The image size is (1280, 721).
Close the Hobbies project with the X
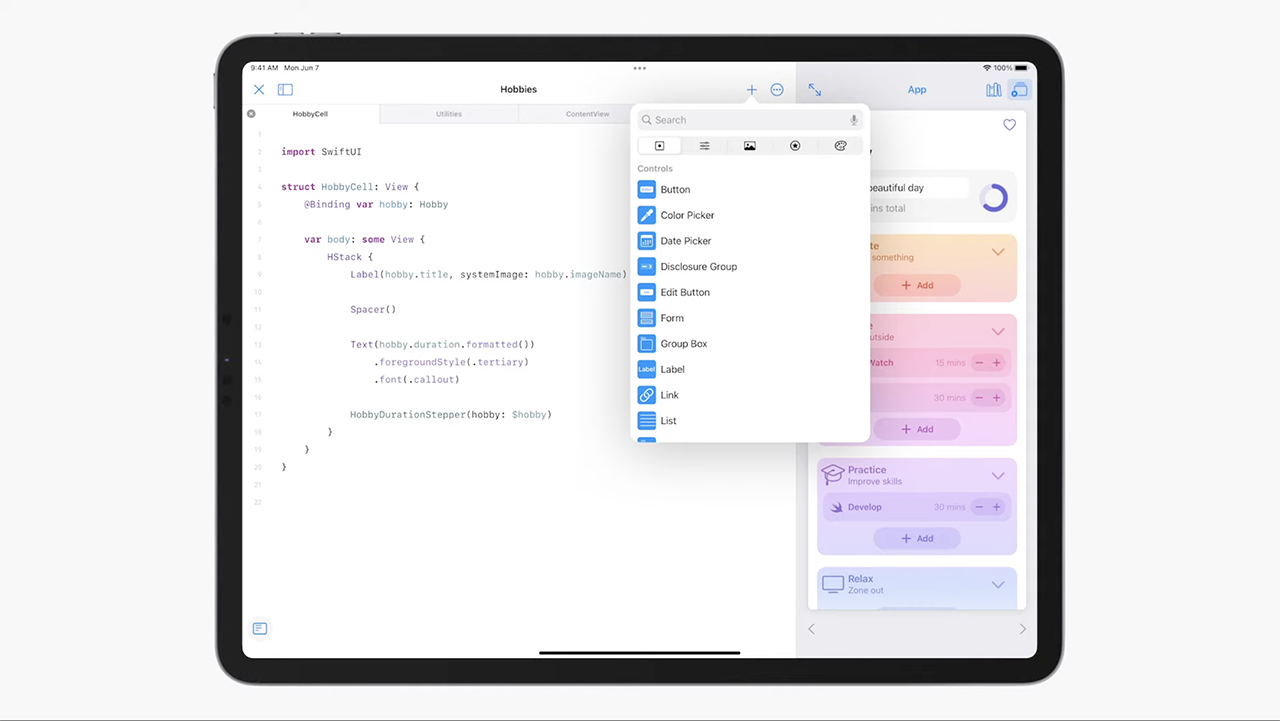coord(259,90)
